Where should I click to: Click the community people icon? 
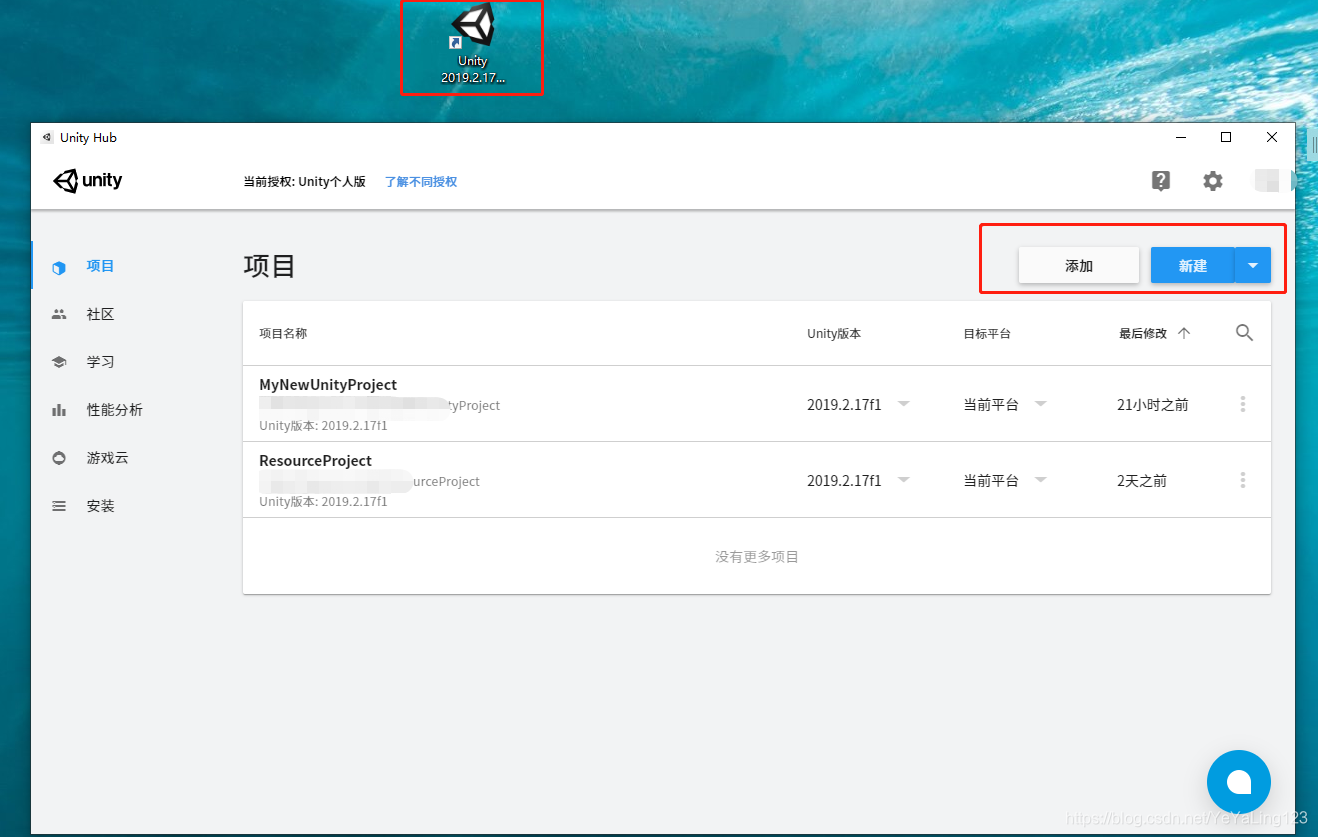[59, 314]
